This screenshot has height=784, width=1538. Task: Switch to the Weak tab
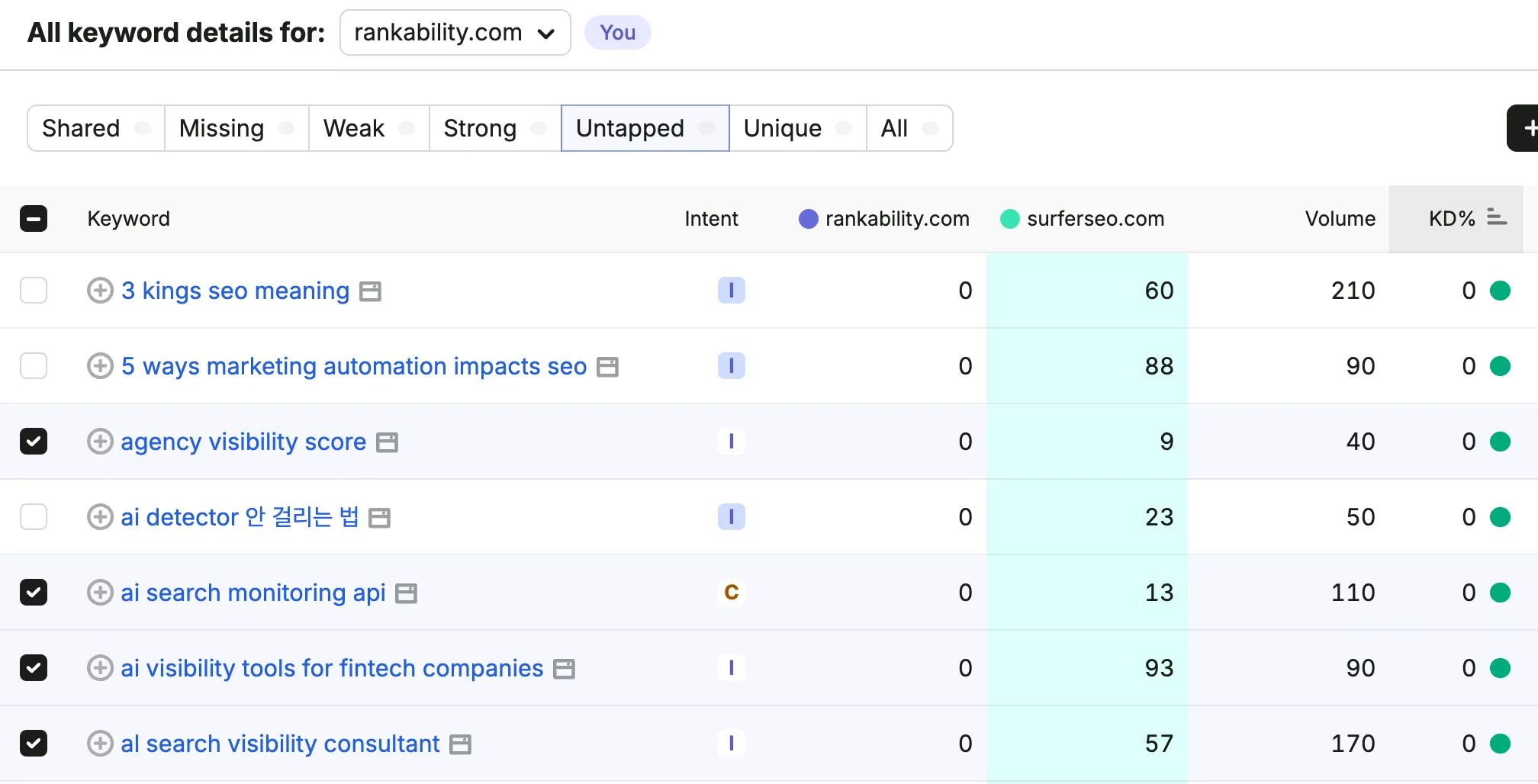tap(369, 128)
